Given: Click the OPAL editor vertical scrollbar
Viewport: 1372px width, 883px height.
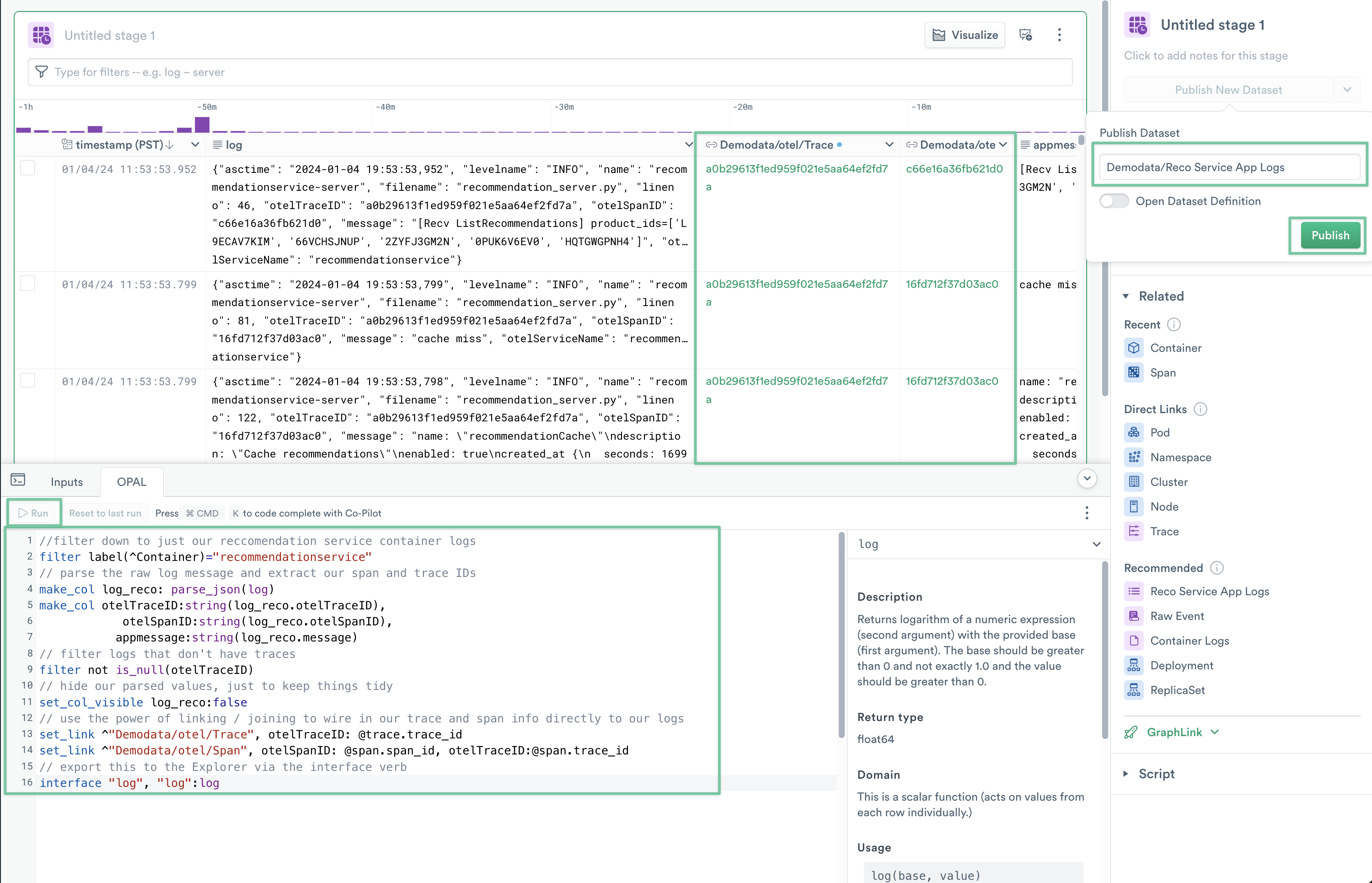Looking at the screenshot, I should (x=841, y=635).
